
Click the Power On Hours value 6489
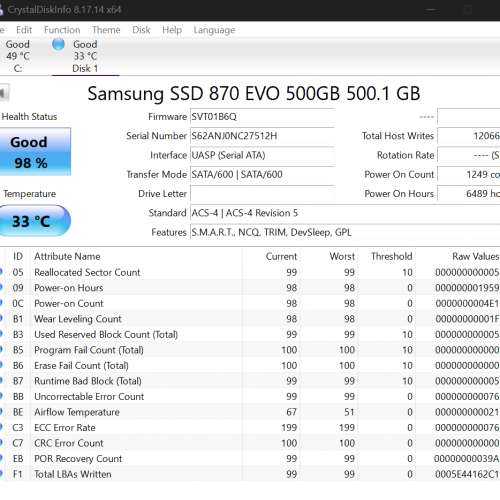click(469, 194)
